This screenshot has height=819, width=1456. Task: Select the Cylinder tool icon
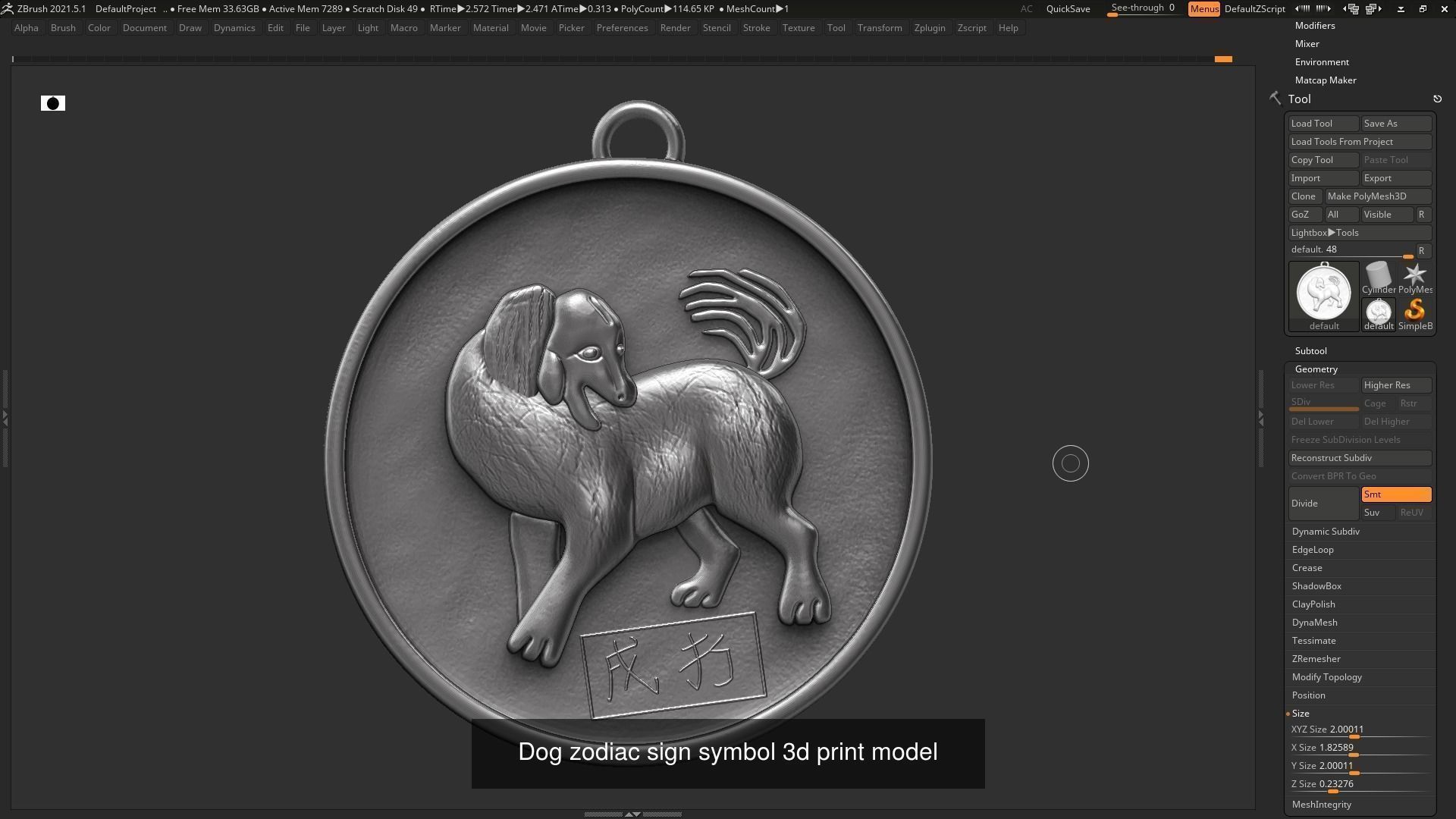pos(1379,278)
